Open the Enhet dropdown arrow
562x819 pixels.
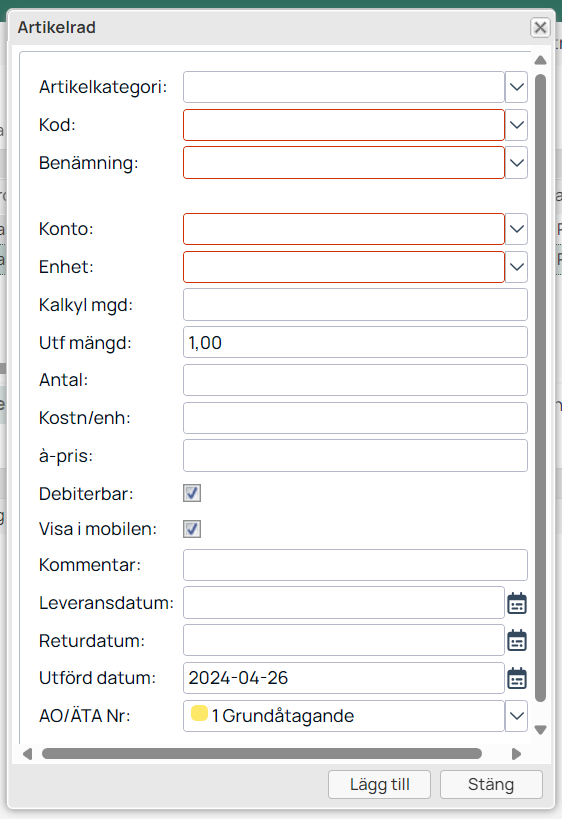click(x=516, y=267)
